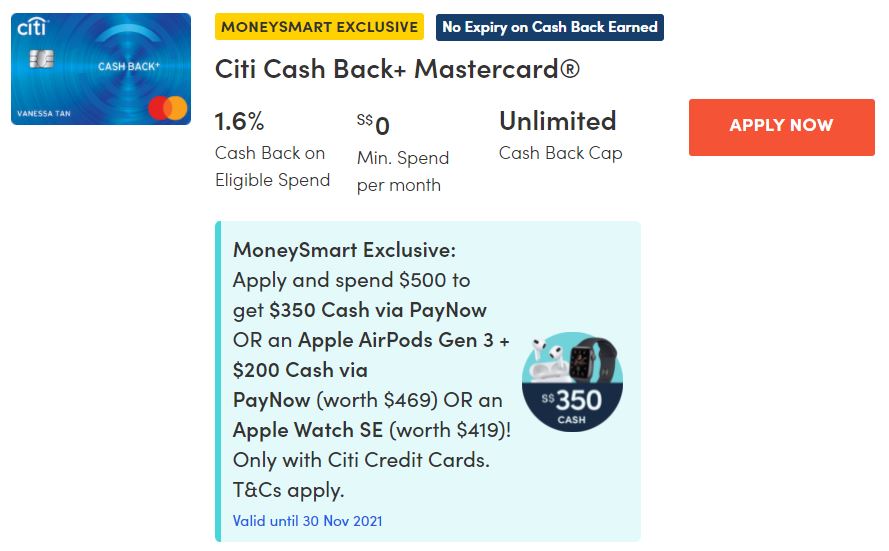Click the S$0 minimum spend figure

pyautogui.click(x=373, y=125)
